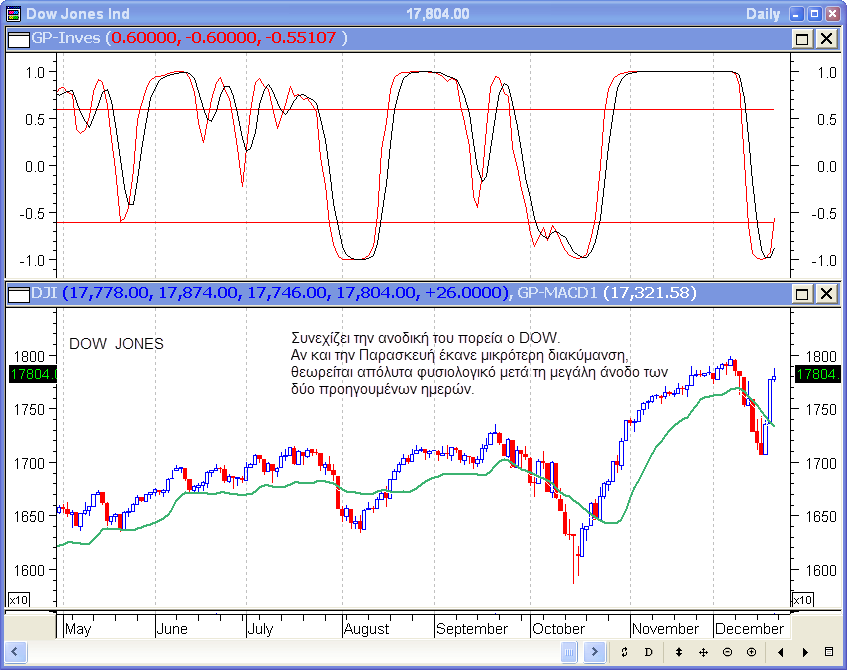Viewport: 847px width, 670px height.
Task: Click the 'D' daily periodicity icon
Action: (x=648, y=652)
